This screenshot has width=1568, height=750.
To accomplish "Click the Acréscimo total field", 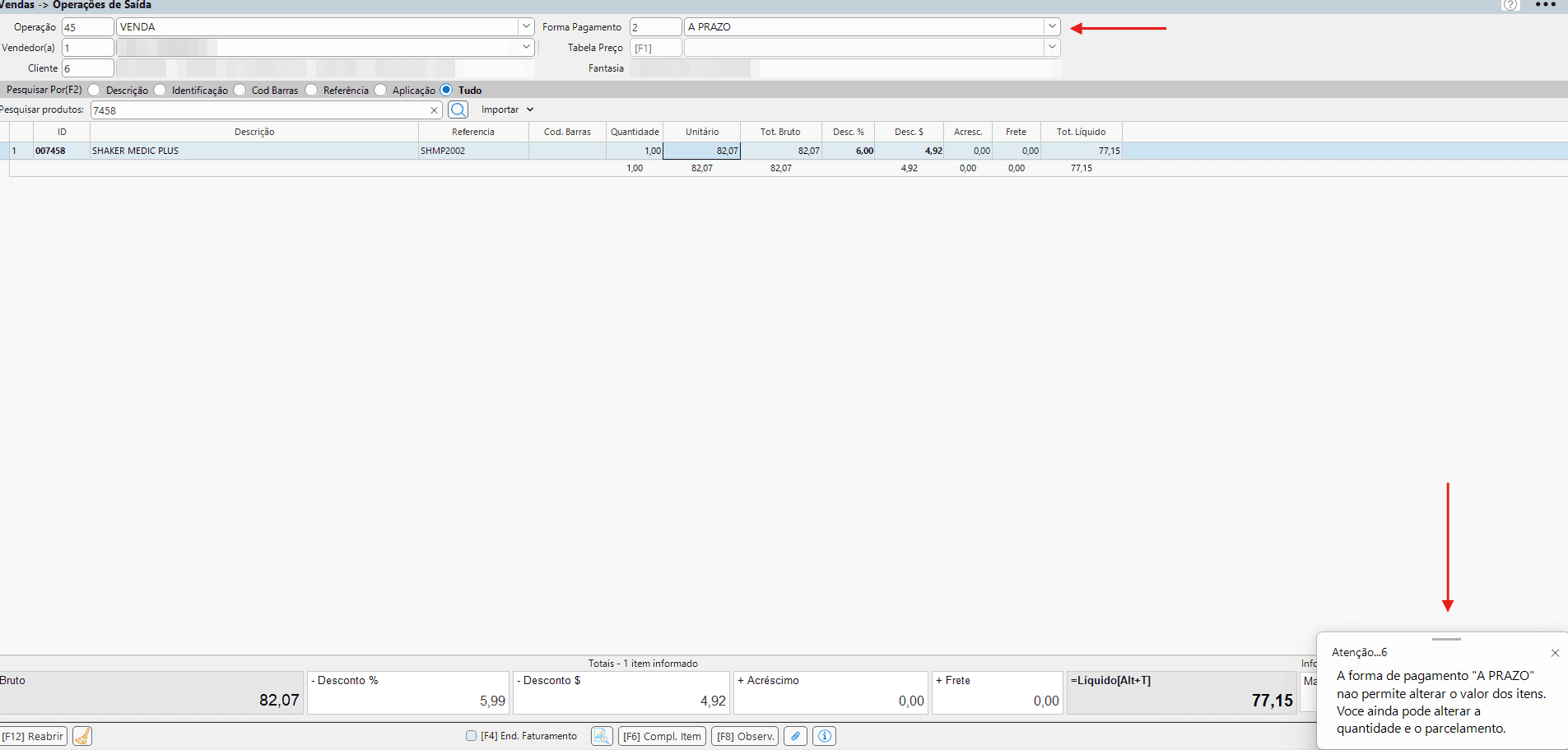I will (x=831, y=692).
